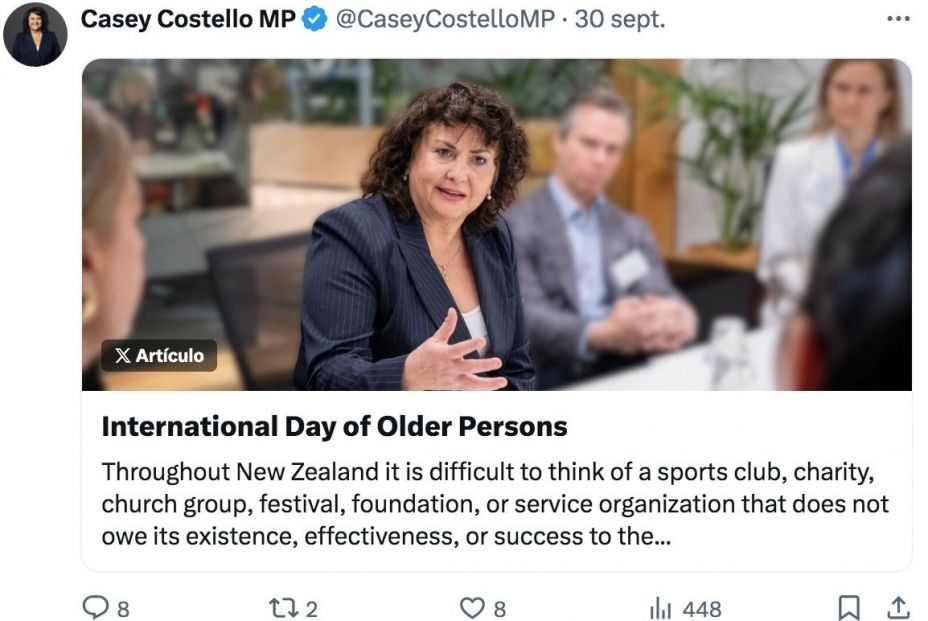Open the International Day of Older Persons title
Image resolution: width=928 pixels, height=621 pixels.
click(x=334, y=427)
